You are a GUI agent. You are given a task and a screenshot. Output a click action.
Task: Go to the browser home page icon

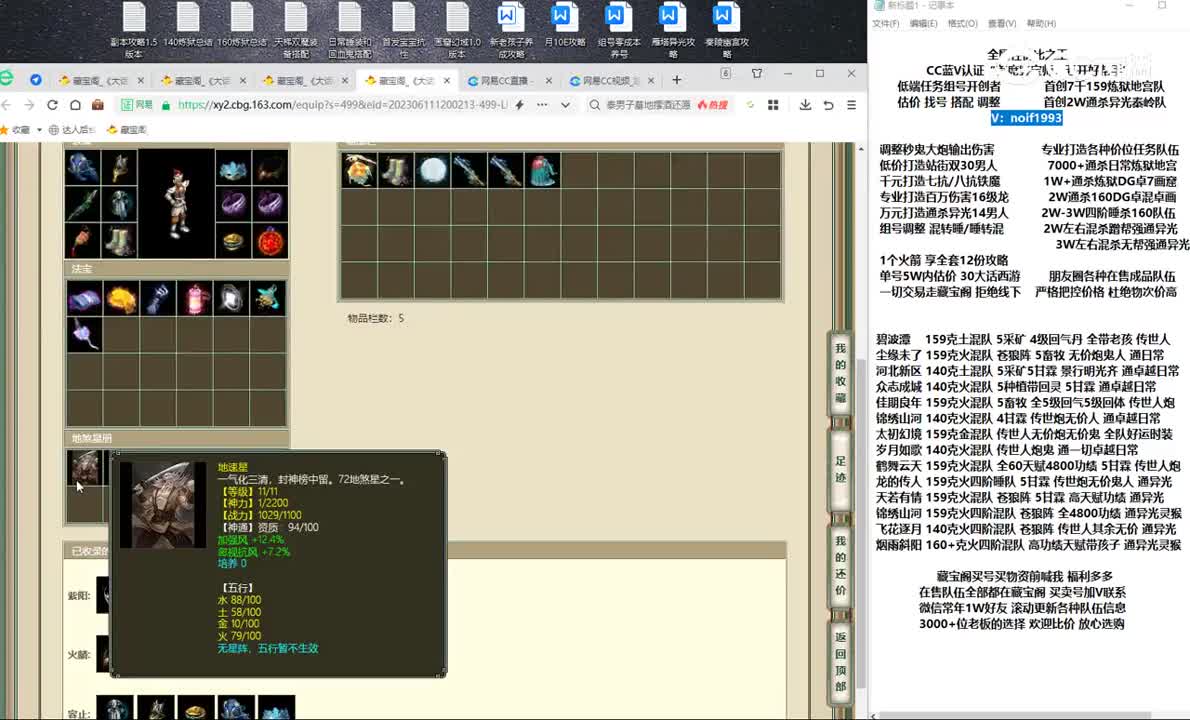pos(75,105)
